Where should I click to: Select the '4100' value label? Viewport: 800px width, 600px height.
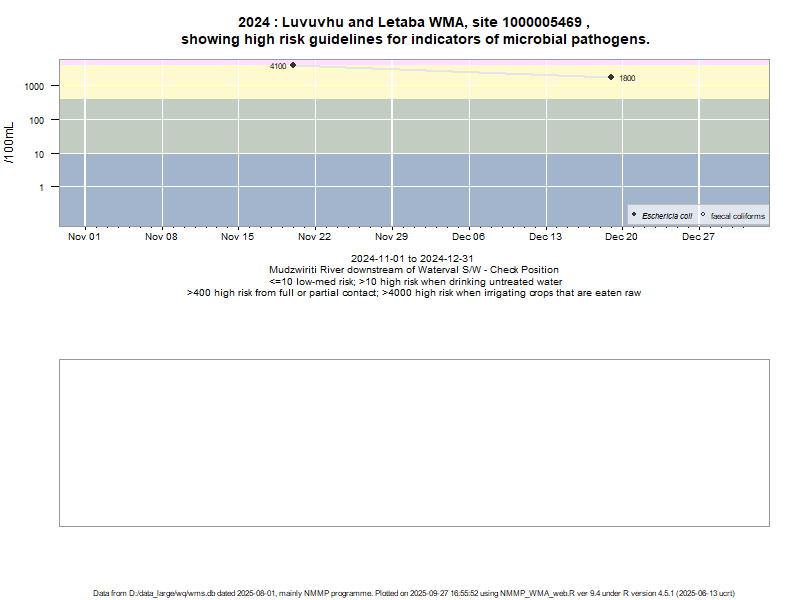click(x=278, y=66)
